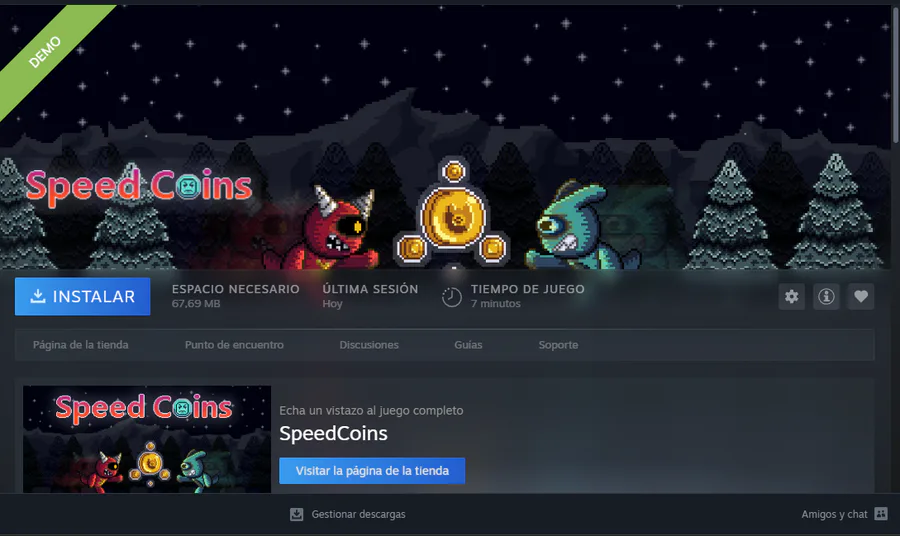The image size is (900, 536).
Task: Click the clock icon beside Tiempo de juego
Action: click(x=452, y=297)
